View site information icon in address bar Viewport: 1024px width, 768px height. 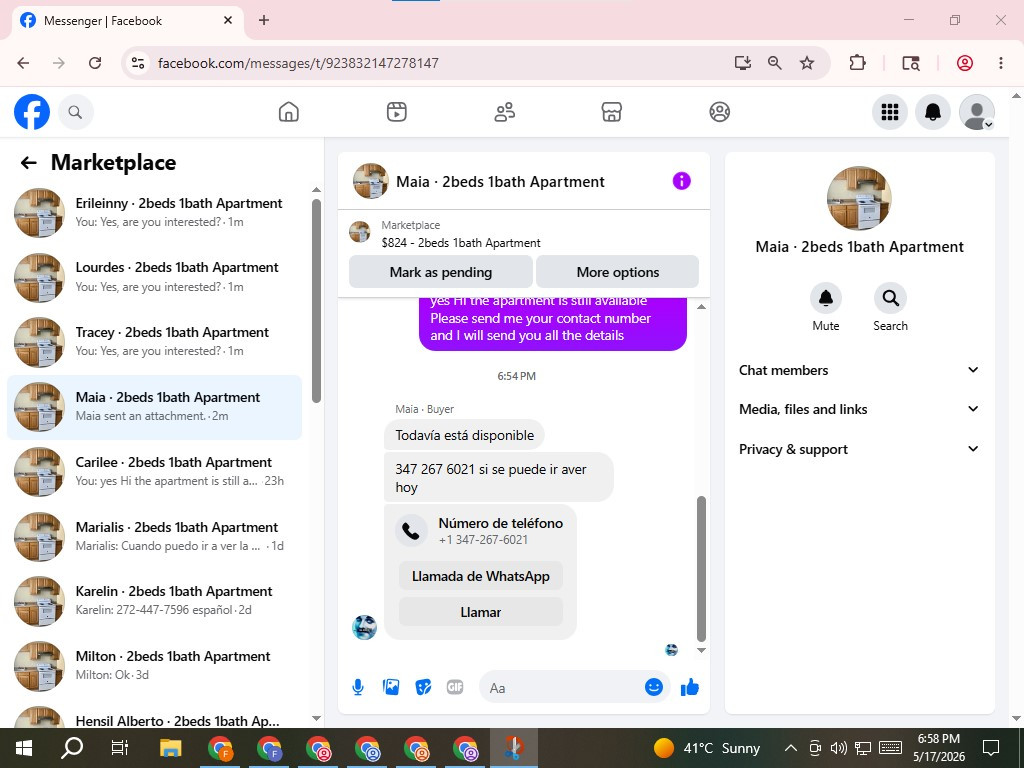click(138, 63)
